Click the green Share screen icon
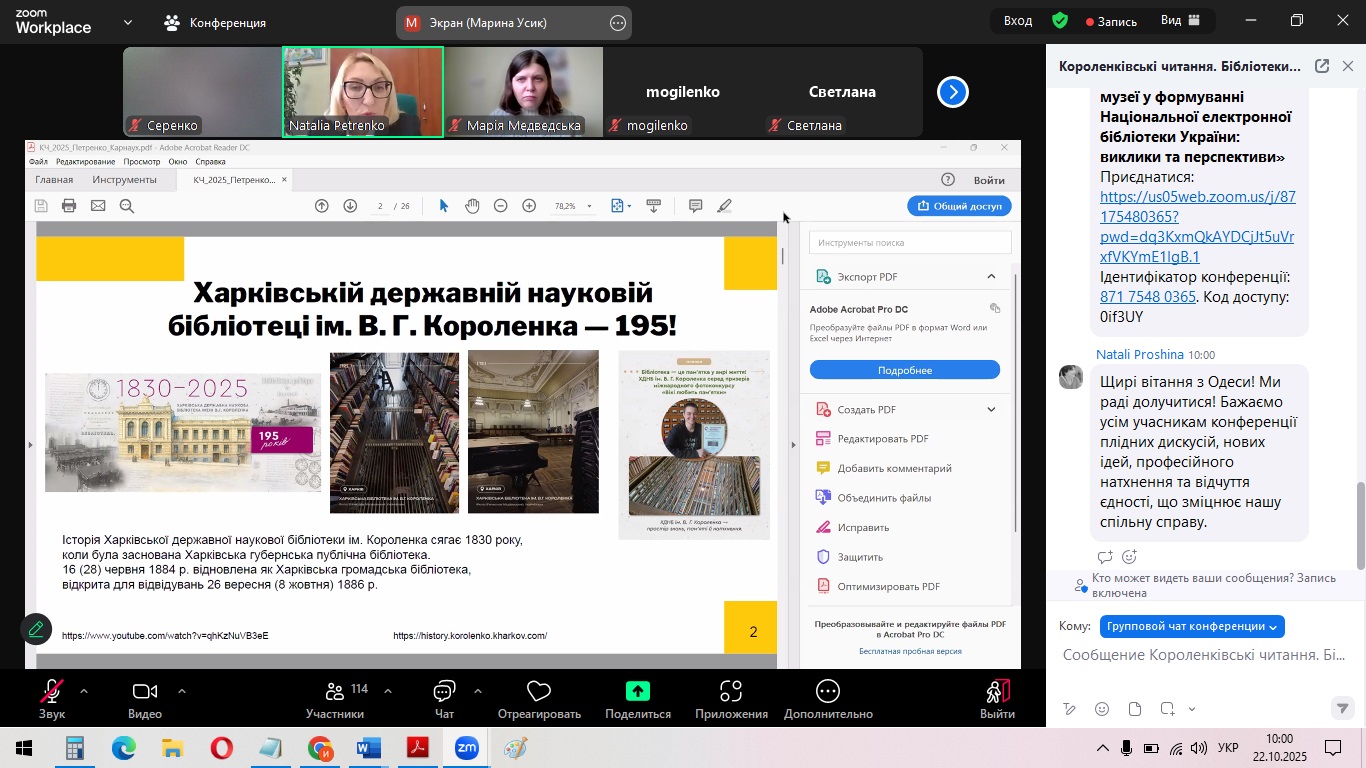This screenshot has width=1366, height=768. 637,691
